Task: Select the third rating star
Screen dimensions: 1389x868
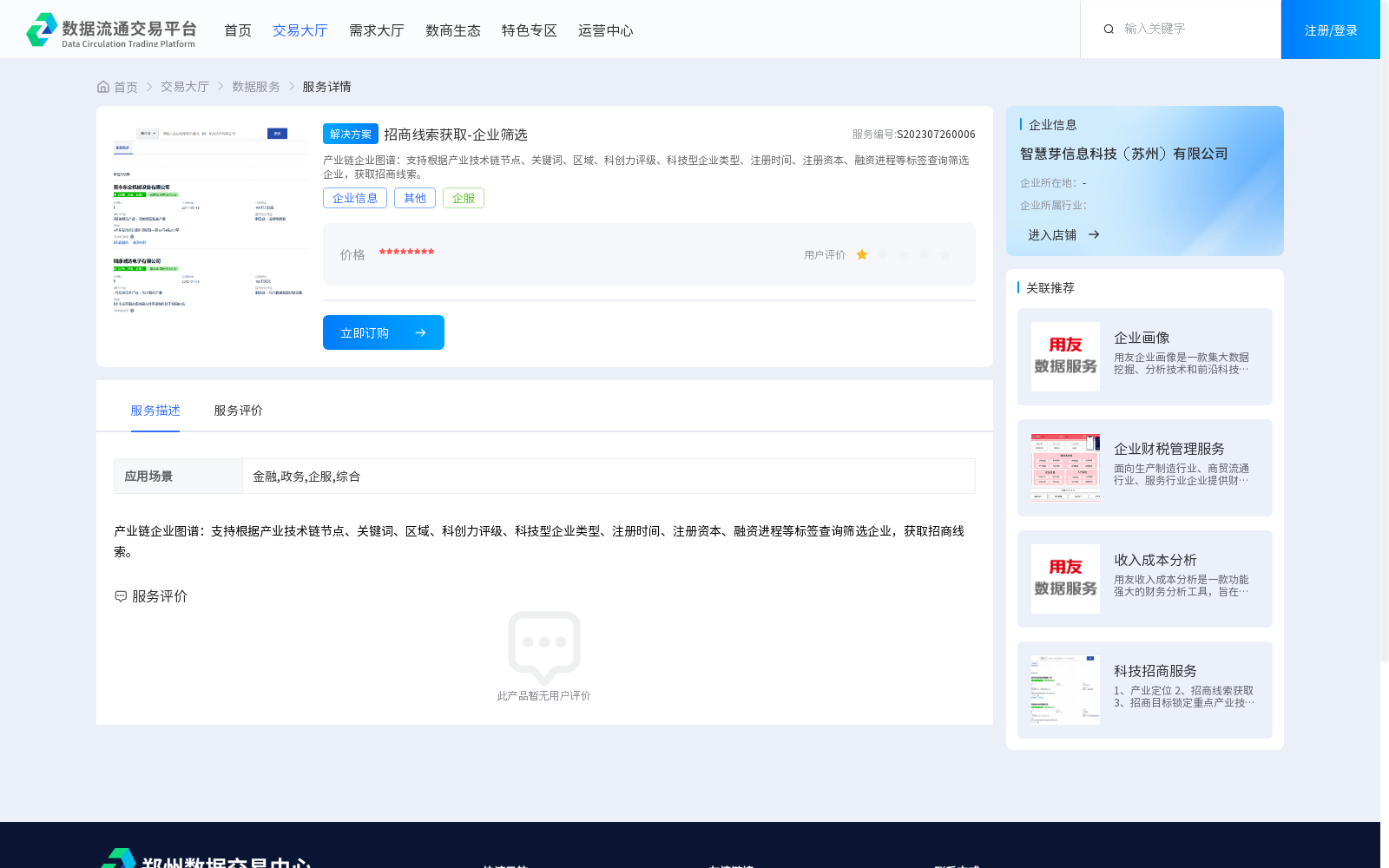Action: (904, 254)
